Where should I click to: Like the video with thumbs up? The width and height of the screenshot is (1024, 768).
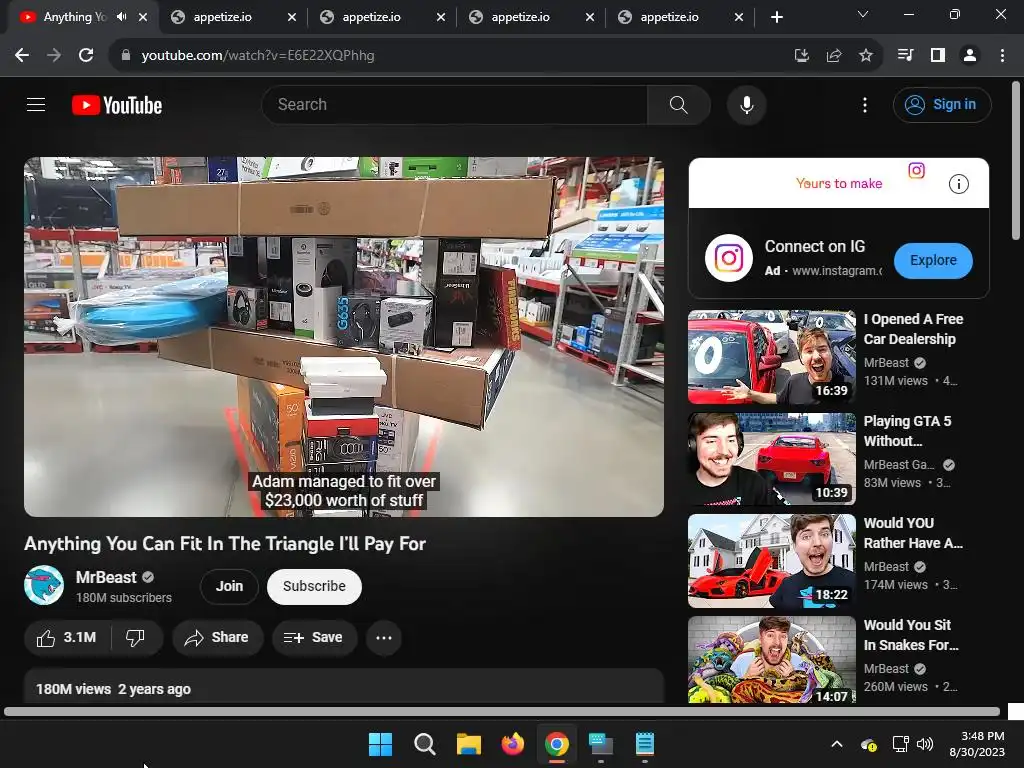pyautogui.click(x=67, y=637)
